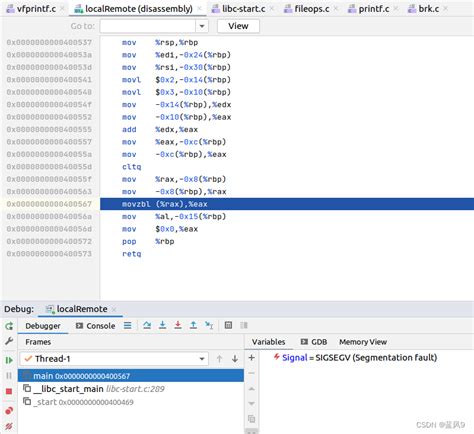Open the Go to address dropdown arrow
This screenshot has height=434, width=474.
coord(202,26)
